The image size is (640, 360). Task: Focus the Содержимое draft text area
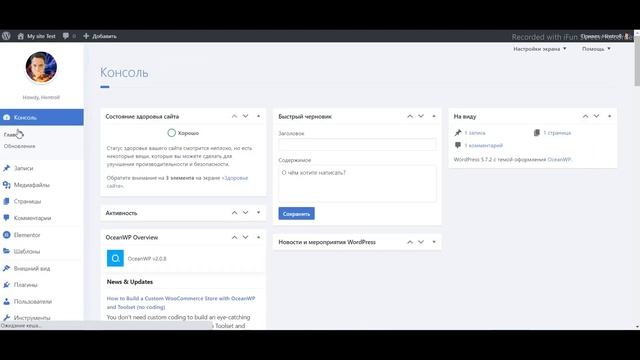pyautogui.click(x=357, y=183)
